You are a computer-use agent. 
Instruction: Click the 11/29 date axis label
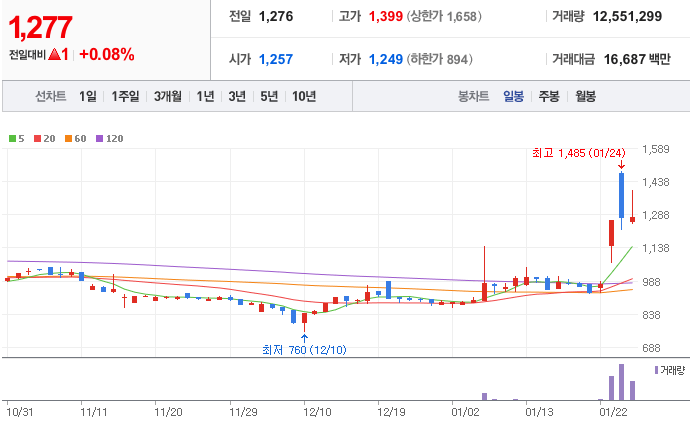[243, 412]
